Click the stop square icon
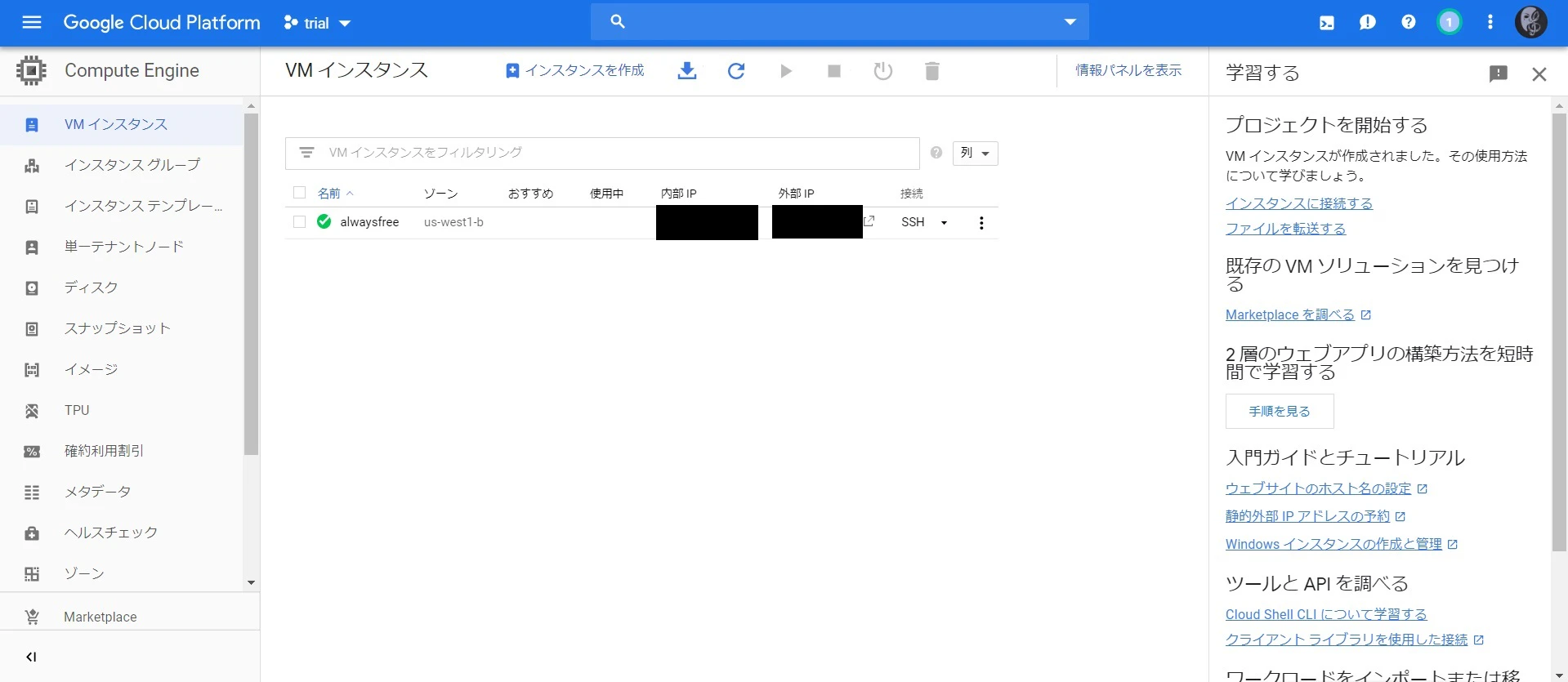1568x682 pixels. click(x=834, y=71)
